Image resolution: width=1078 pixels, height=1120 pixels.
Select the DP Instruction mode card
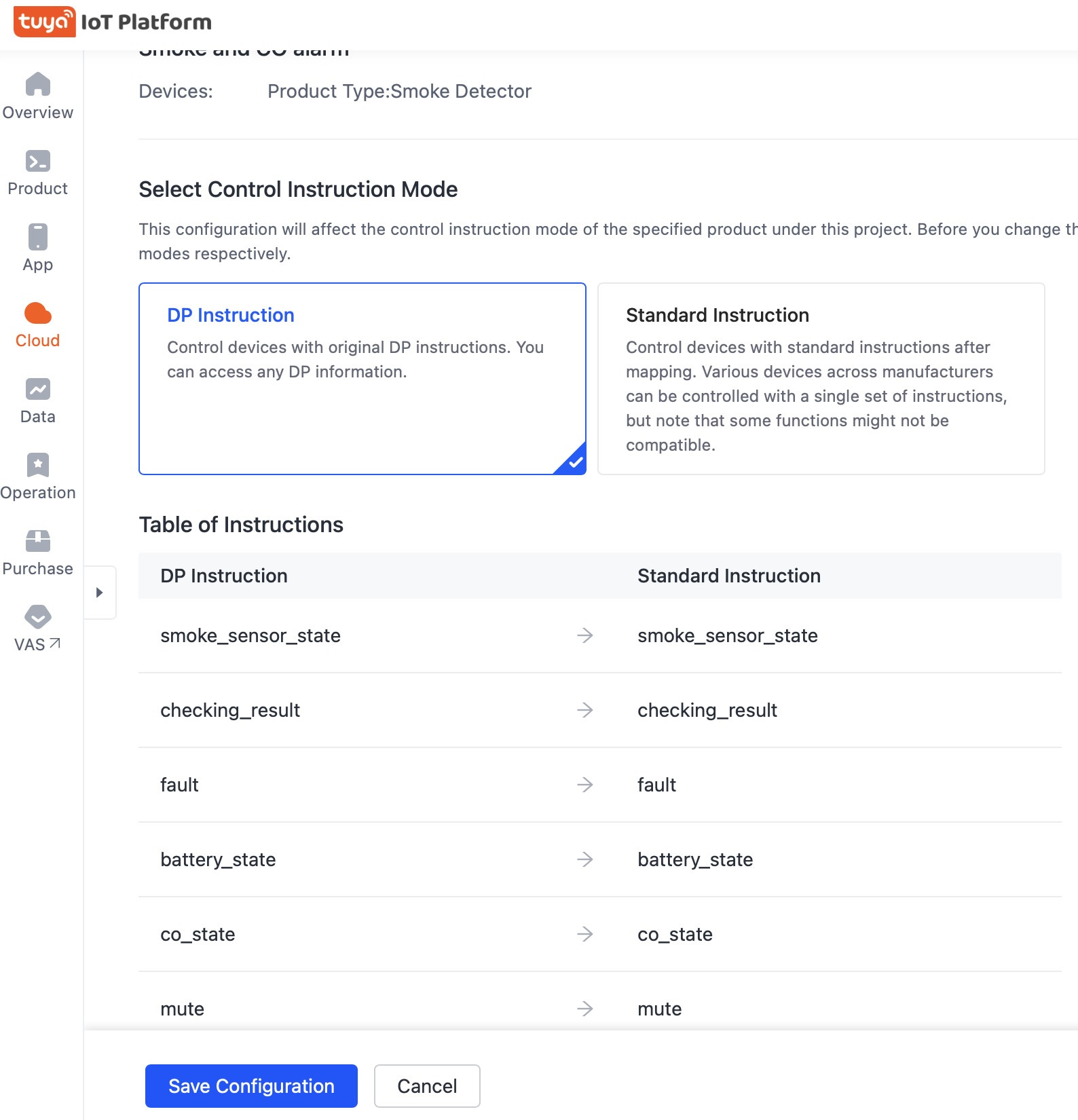coord(362,378)
